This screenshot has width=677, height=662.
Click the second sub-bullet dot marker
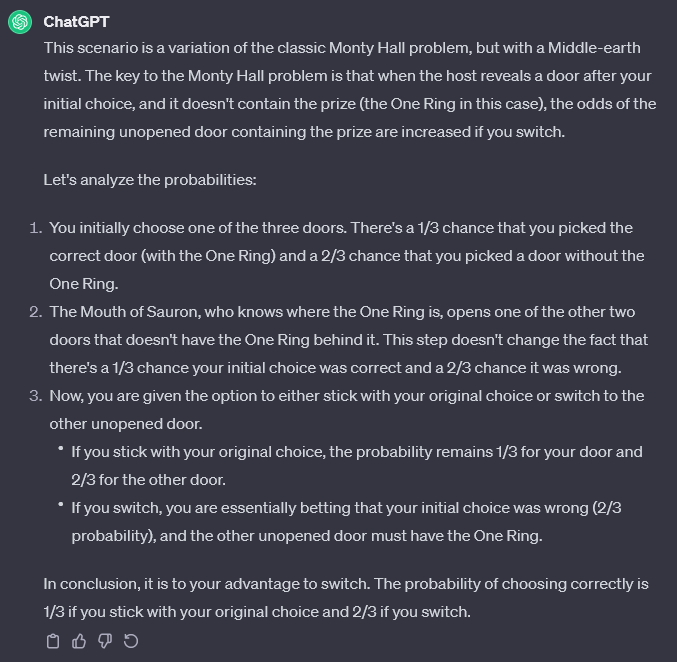pos(61,504)
